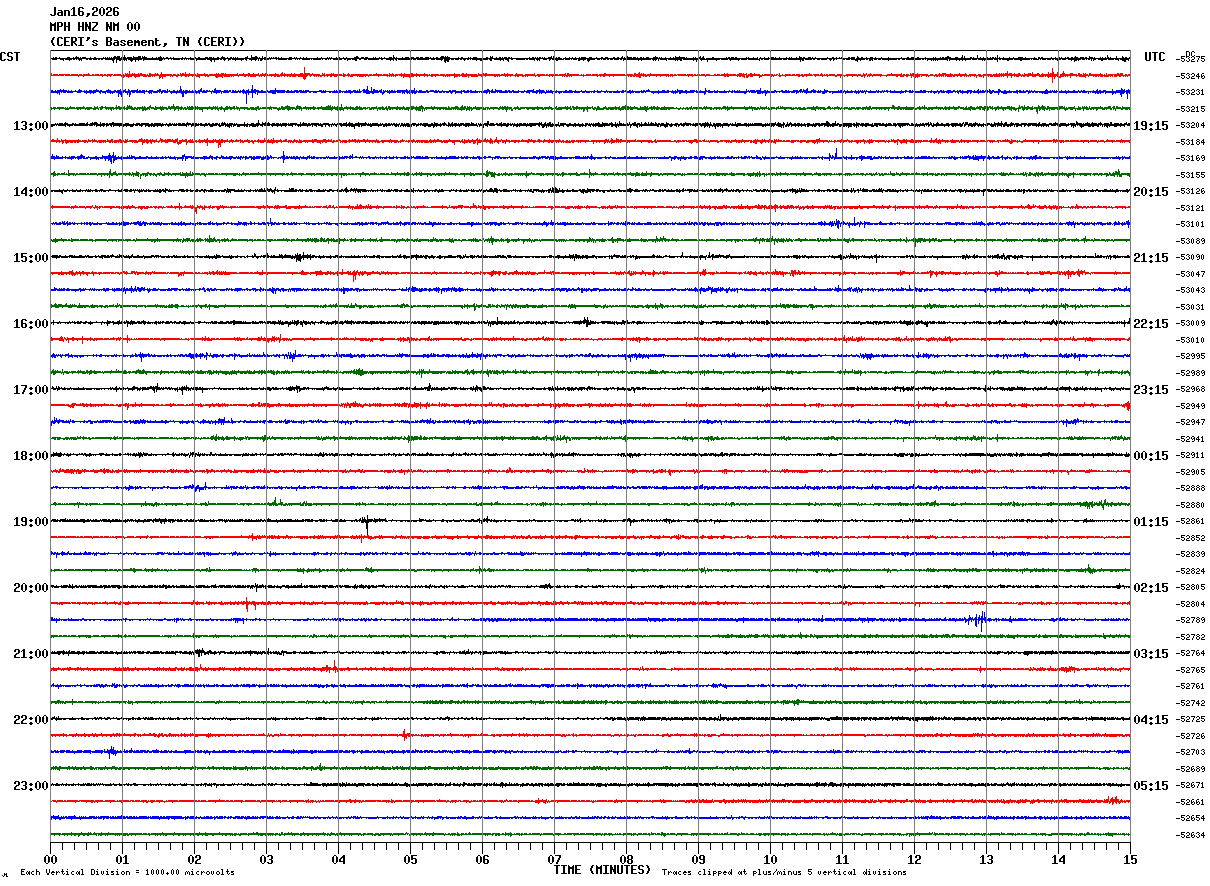Click the 00:15 UTC time label
The image size is (1210, 886).
(1150, 456)
